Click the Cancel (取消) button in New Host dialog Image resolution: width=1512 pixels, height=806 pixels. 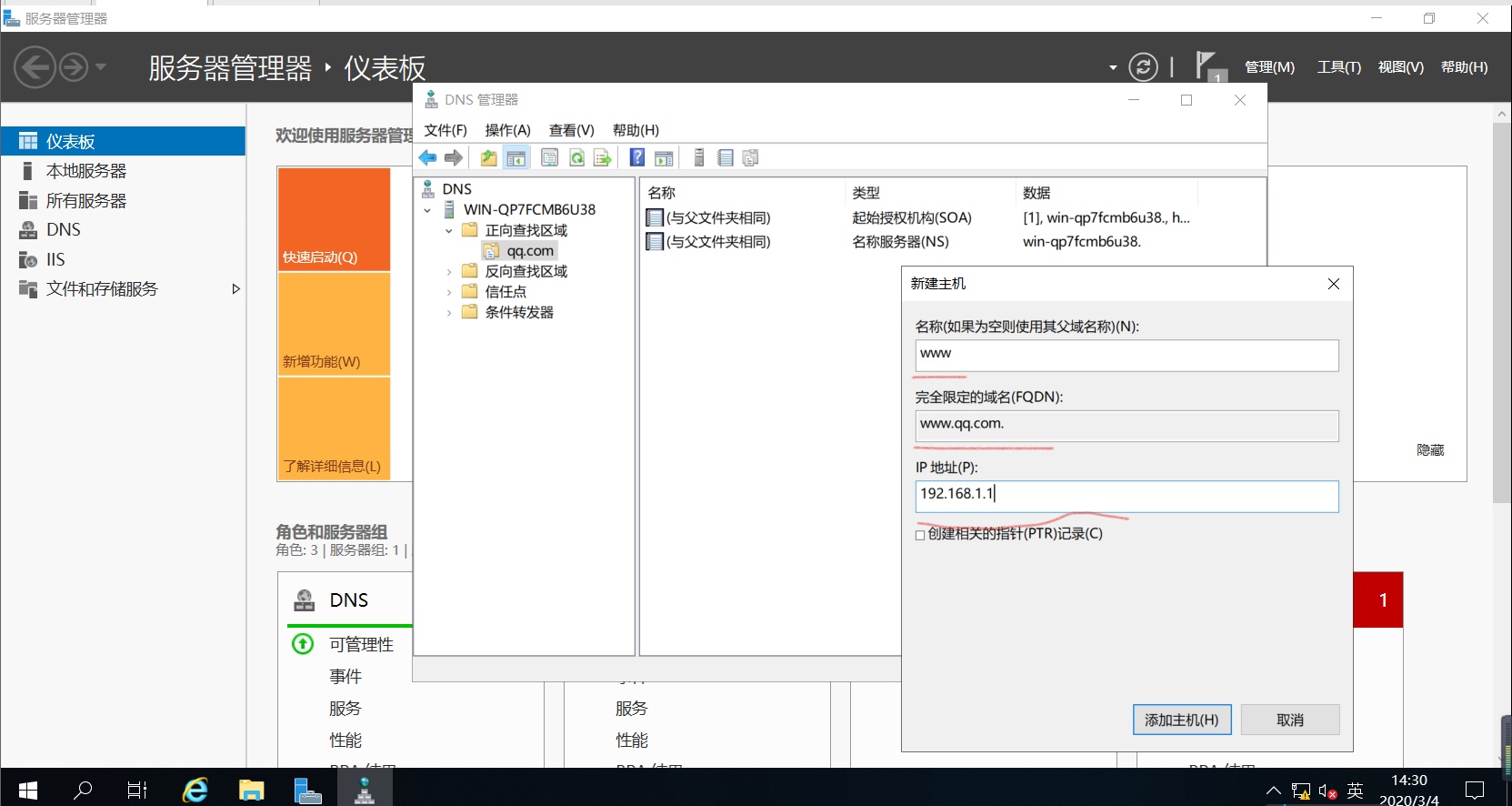click(1290, 720)
